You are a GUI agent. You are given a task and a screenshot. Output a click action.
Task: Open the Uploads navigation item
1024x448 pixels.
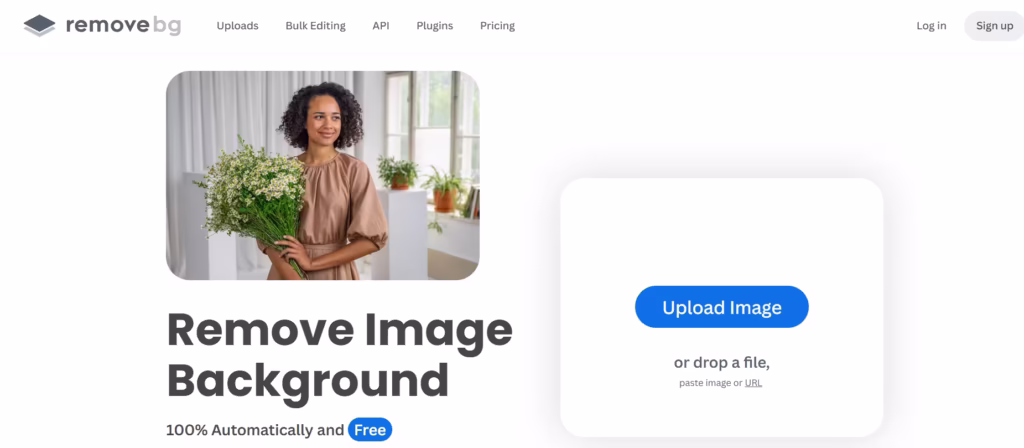238,26
